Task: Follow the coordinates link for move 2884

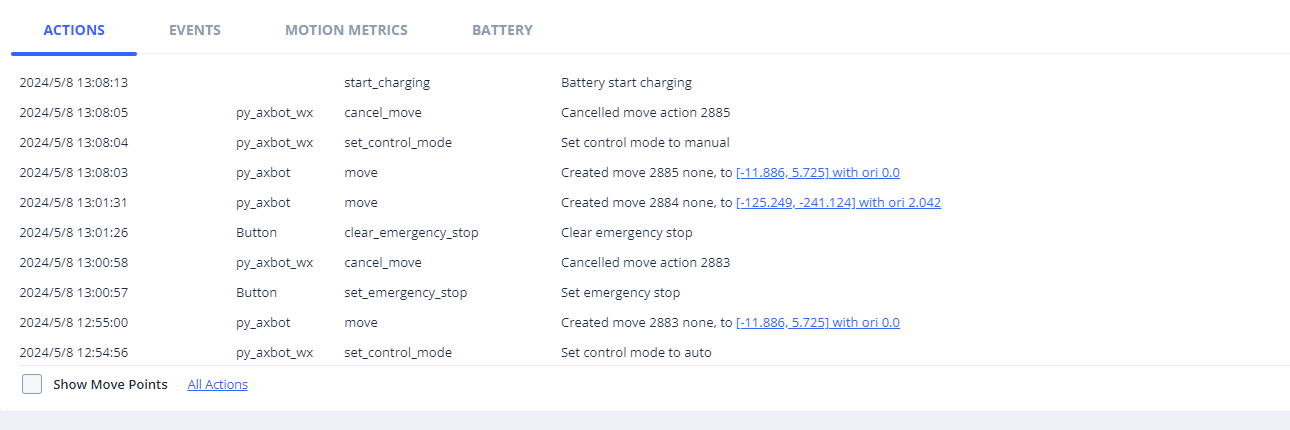Action: (x=838, y=202)
